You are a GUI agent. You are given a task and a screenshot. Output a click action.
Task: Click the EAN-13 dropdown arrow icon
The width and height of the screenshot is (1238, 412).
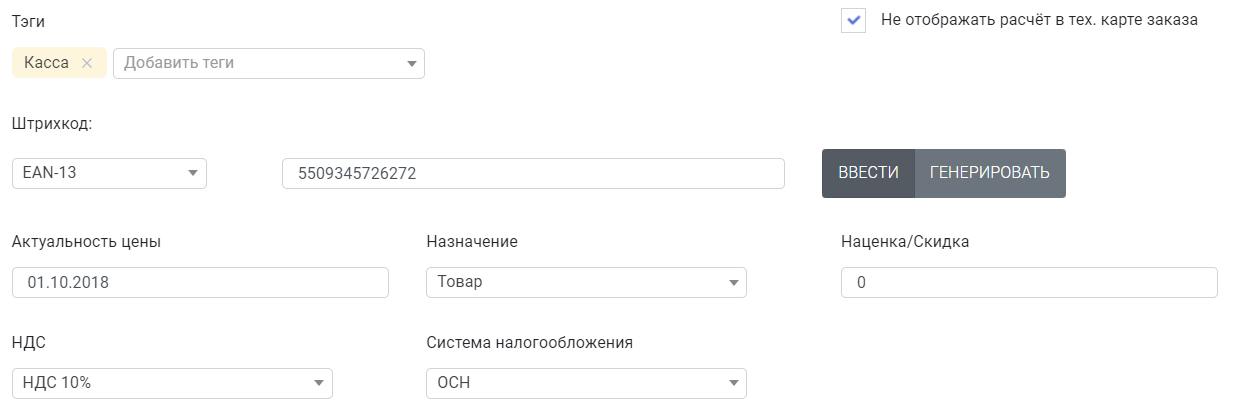click(x=192, y=174)
